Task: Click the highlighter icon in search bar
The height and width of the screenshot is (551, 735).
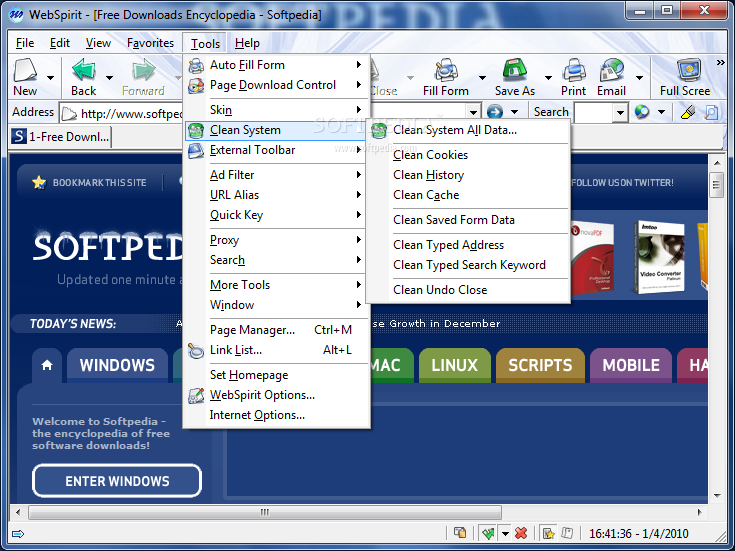Action: (x=687, y=112)
